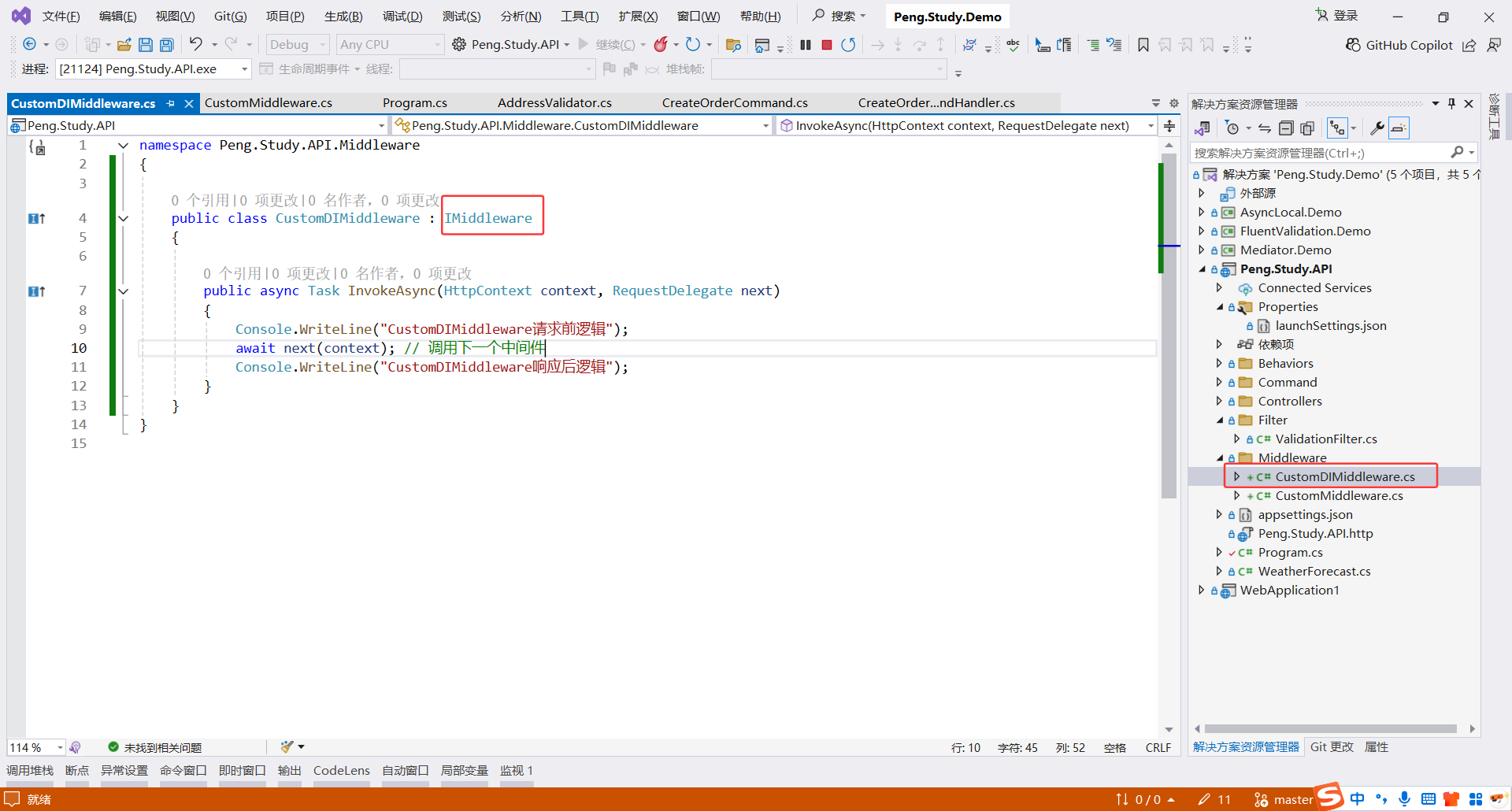Split the editor window with the splitter icon
The width and height of the screenshot is (1512, 811).
click(1169, 126)
